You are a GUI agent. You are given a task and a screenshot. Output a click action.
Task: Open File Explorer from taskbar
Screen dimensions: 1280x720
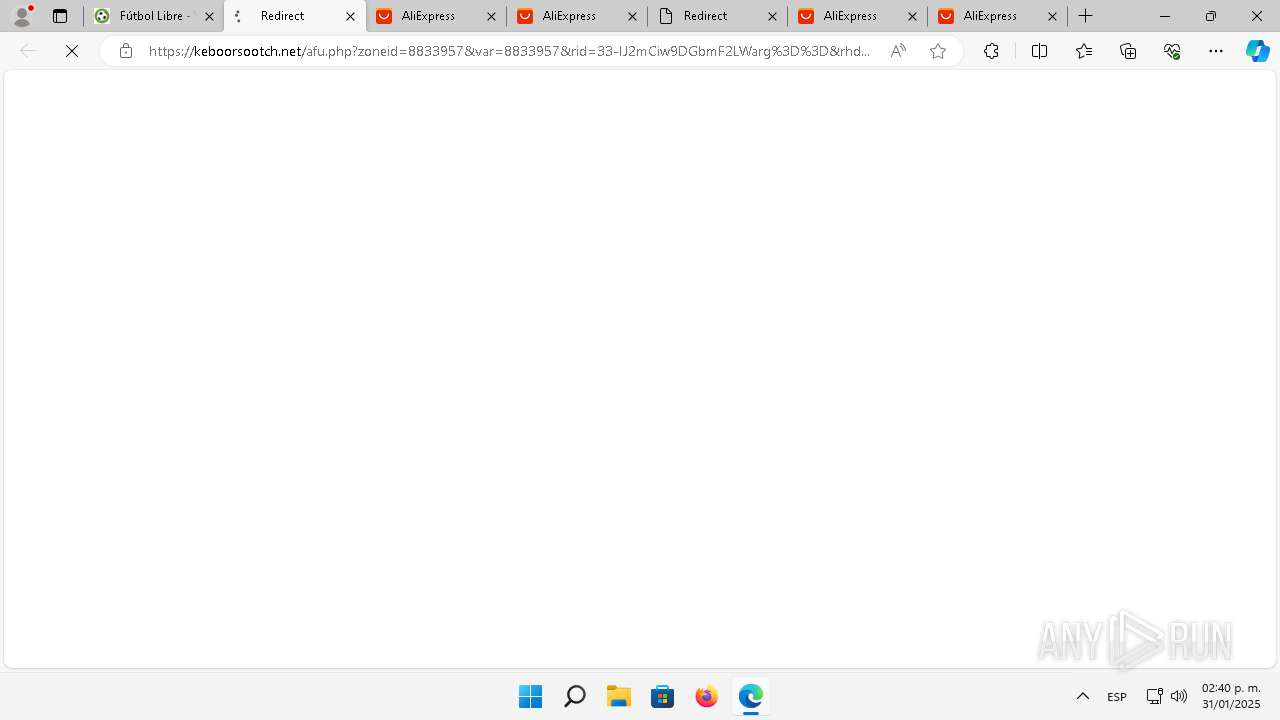point(618,696)
